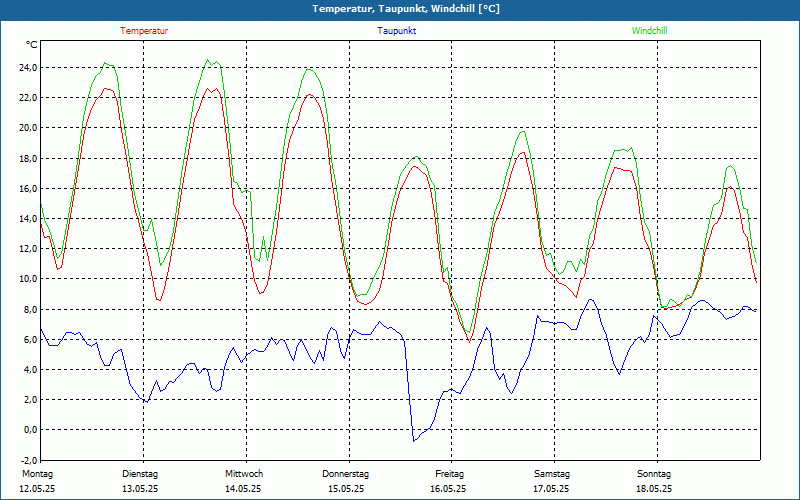800x500 pixels.
Task: Click the 22,0 y-axis value
Action: click(28, 97)
